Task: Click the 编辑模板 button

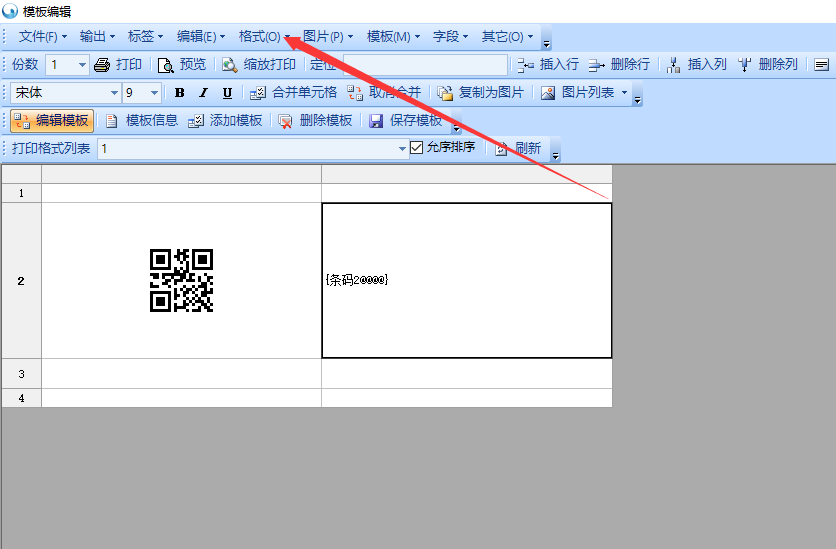Action: 52,121
